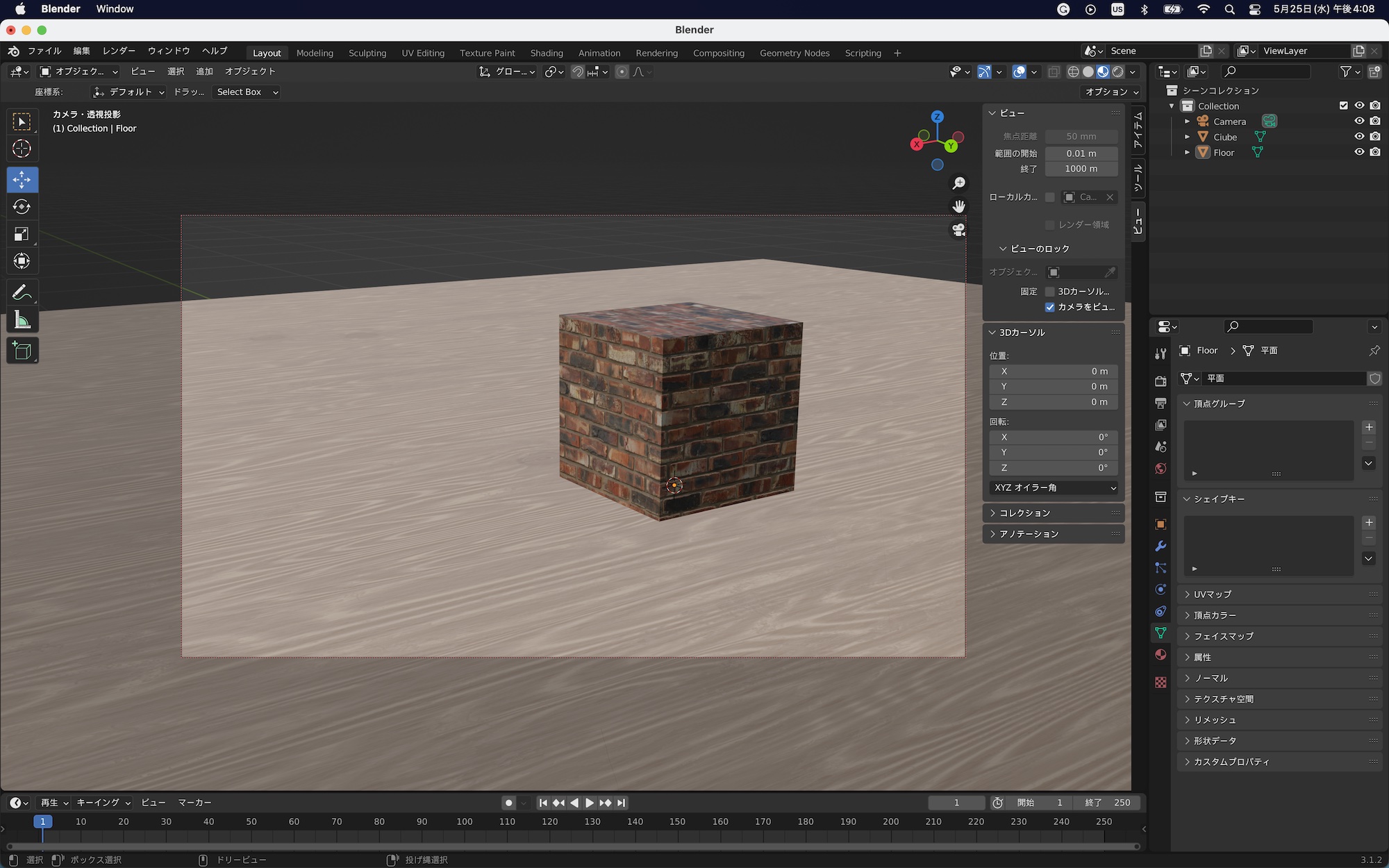Choose the Annotate pencil tool
This screenshot has height=868, width=1389.
tap(22, 292)
